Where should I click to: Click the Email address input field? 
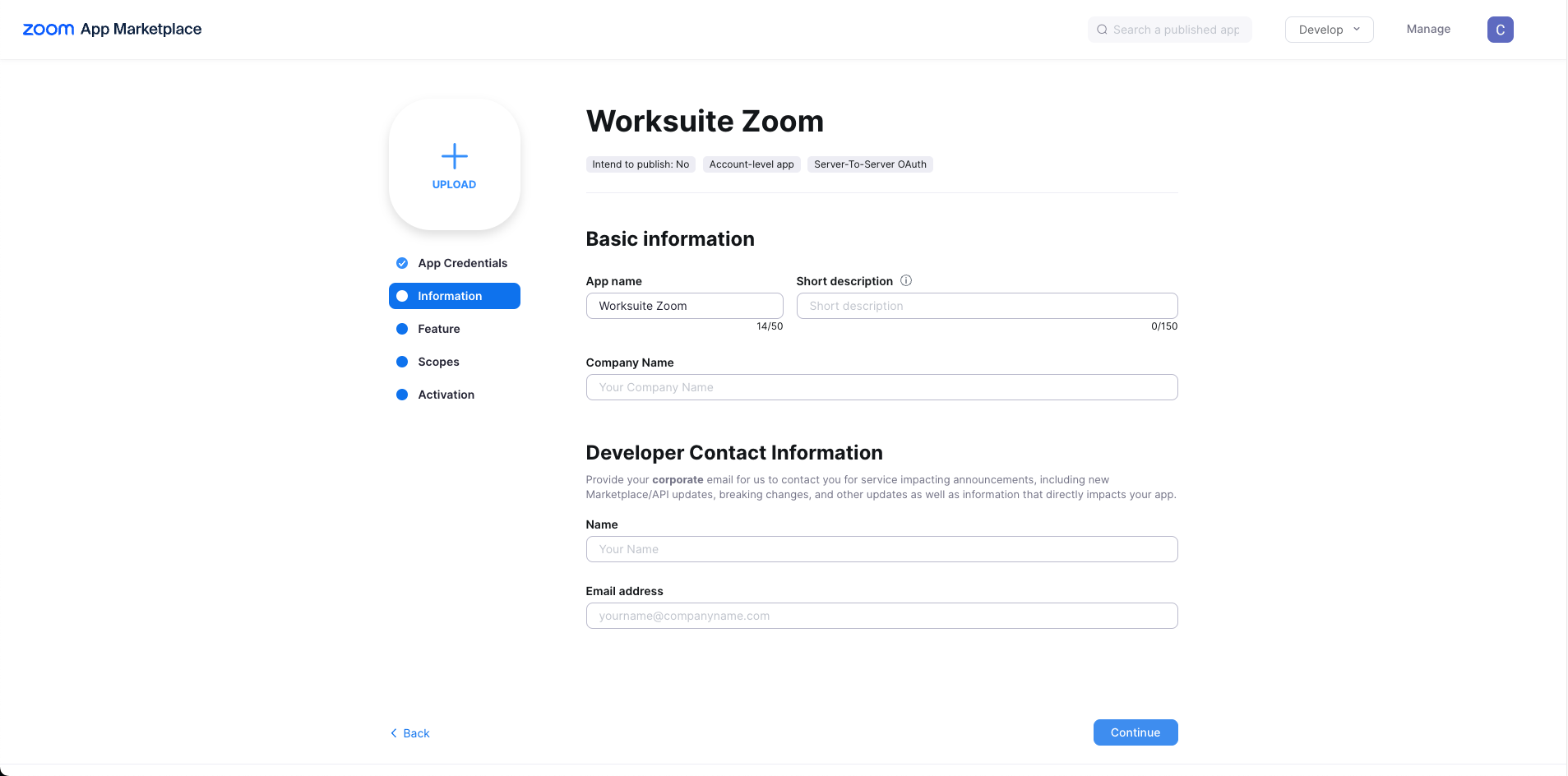pyautogui.click(x=881, y=616)
